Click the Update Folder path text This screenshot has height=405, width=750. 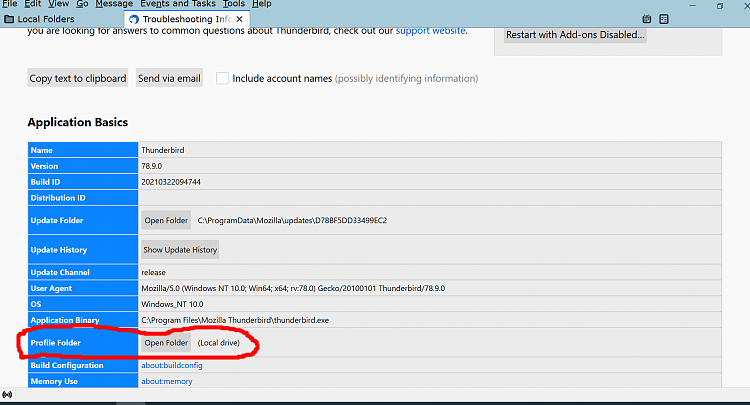[x=292, y=220]
